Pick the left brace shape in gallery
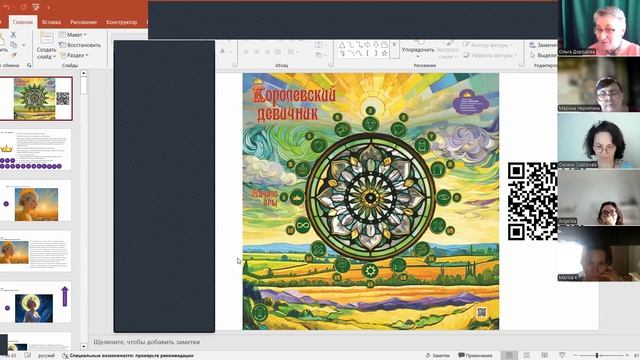Screen dimensions: 640x360 pos(368,53)
